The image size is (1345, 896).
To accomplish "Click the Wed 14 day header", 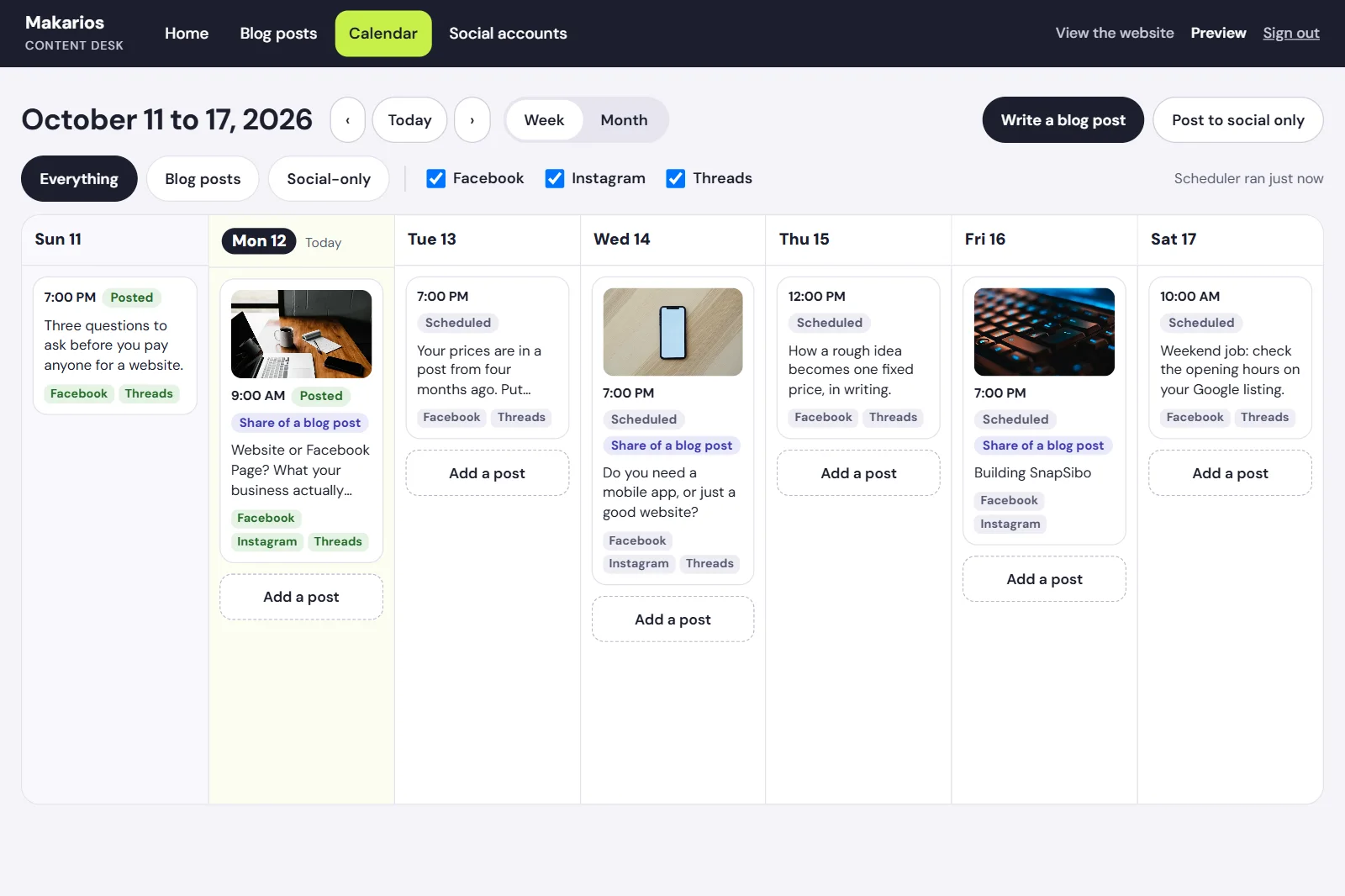I will coord(622,240).
